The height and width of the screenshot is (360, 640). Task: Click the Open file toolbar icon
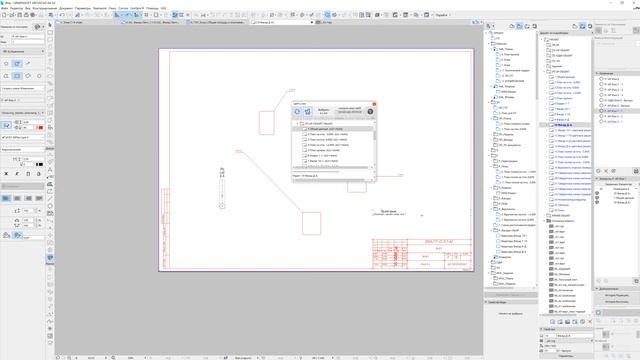12,15
